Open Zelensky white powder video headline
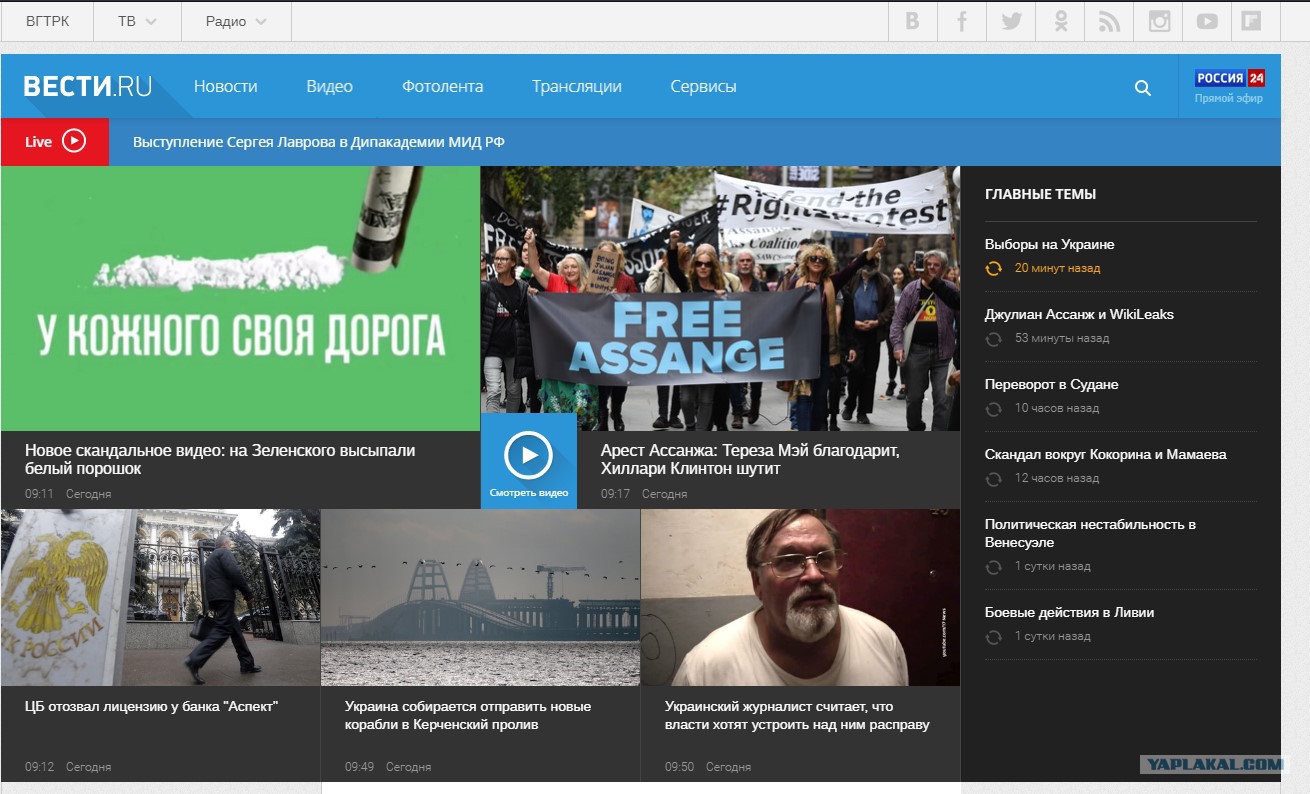 coord(220,459)
